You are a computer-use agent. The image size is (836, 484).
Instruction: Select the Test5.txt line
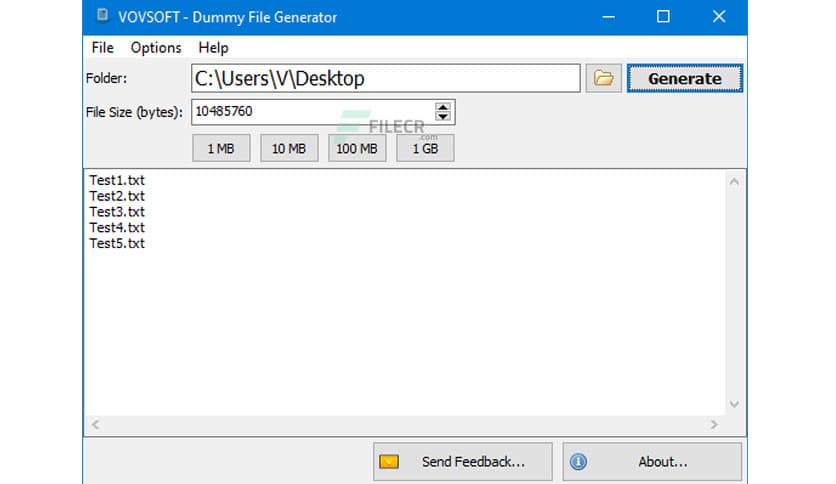pyautogui.click(x=117, y=244)
